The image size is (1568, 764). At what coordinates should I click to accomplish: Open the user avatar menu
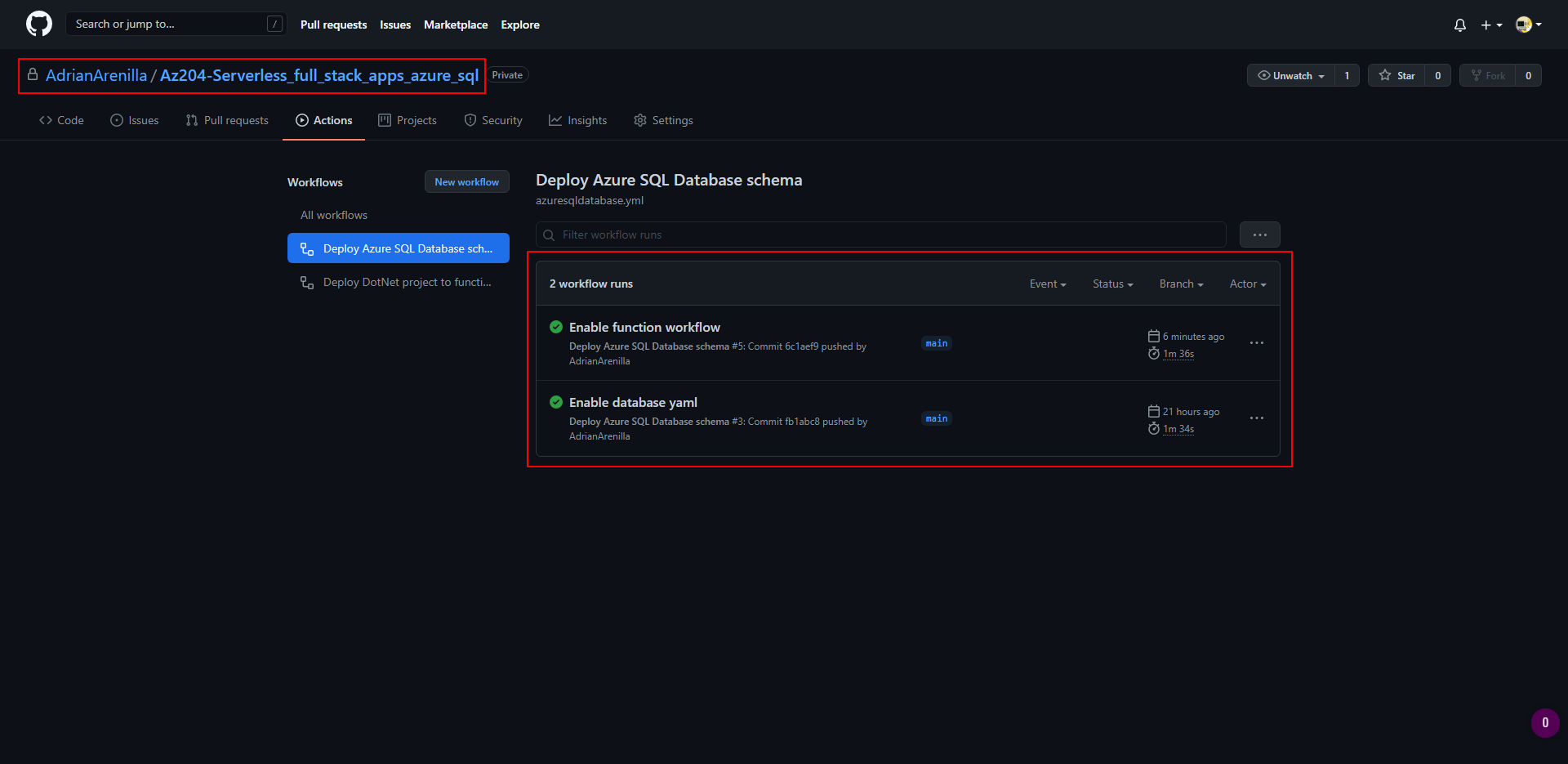click(1528, 25)
